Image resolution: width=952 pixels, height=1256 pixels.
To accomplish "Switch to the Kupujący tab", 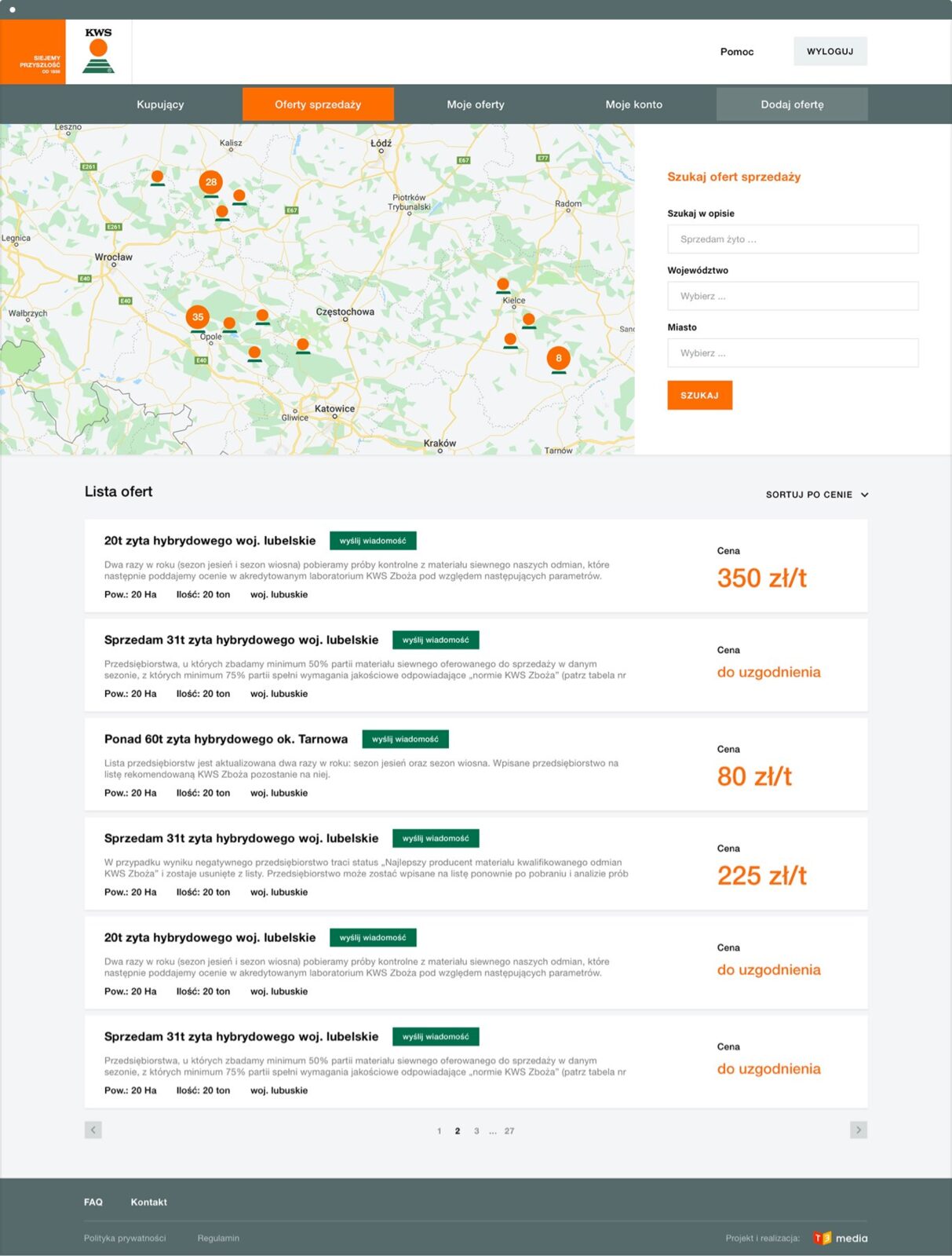I will pyautogui.click(x=160, y=104).
